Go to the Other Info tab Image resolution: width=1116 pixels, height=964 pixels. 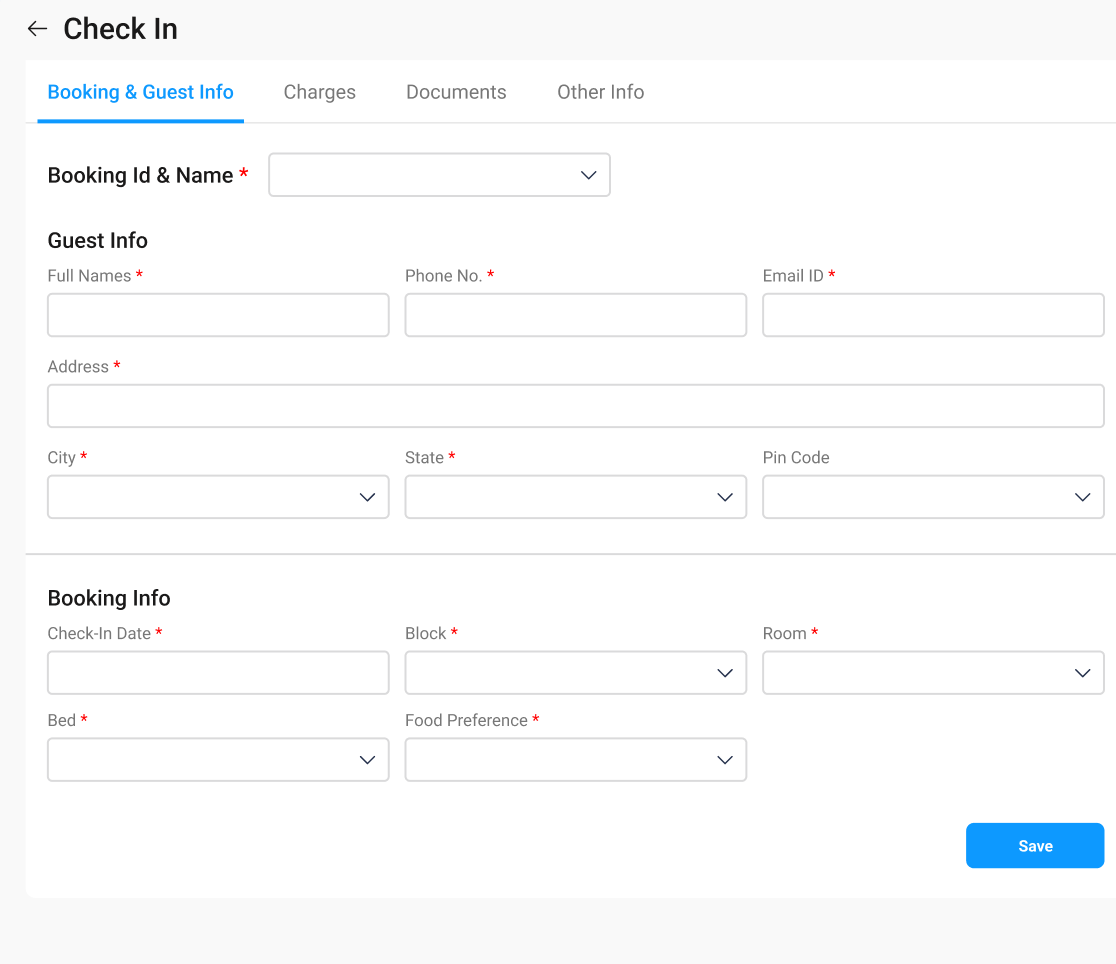(x=600, y=92)
